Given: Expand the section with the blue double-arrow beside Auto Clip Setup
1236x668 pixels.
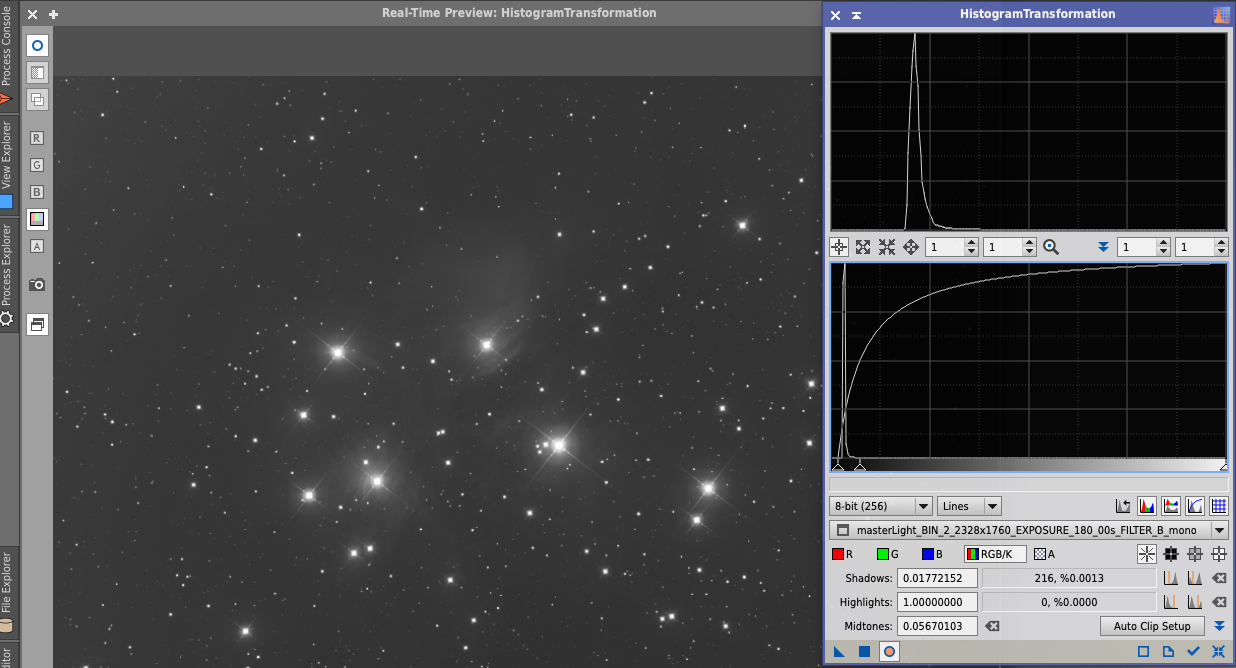Looking at the screenshot, I should (x=1219, y=626).
